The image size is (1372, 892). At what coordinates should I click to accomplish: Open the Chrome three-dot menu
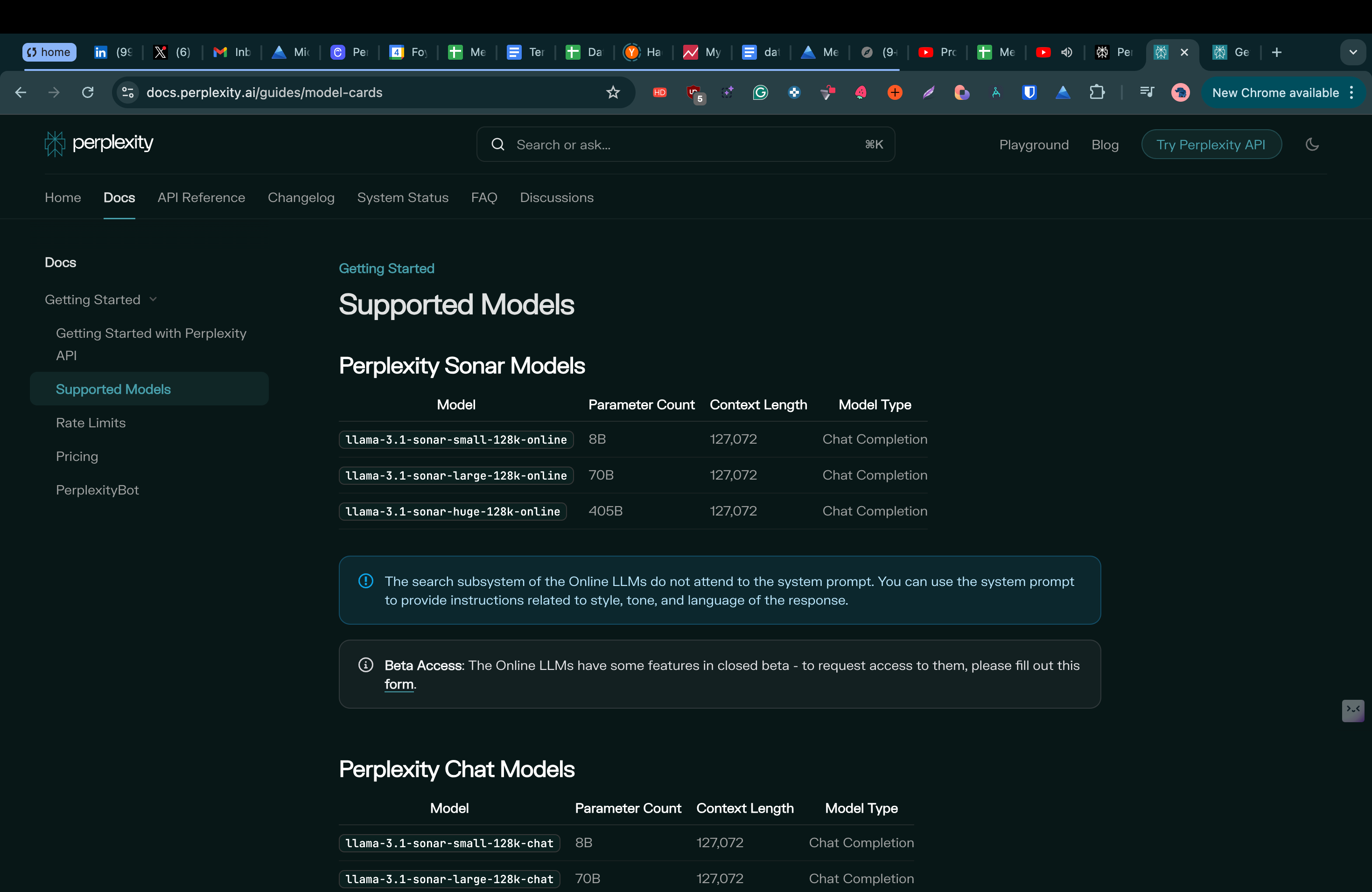[1351, 93]
